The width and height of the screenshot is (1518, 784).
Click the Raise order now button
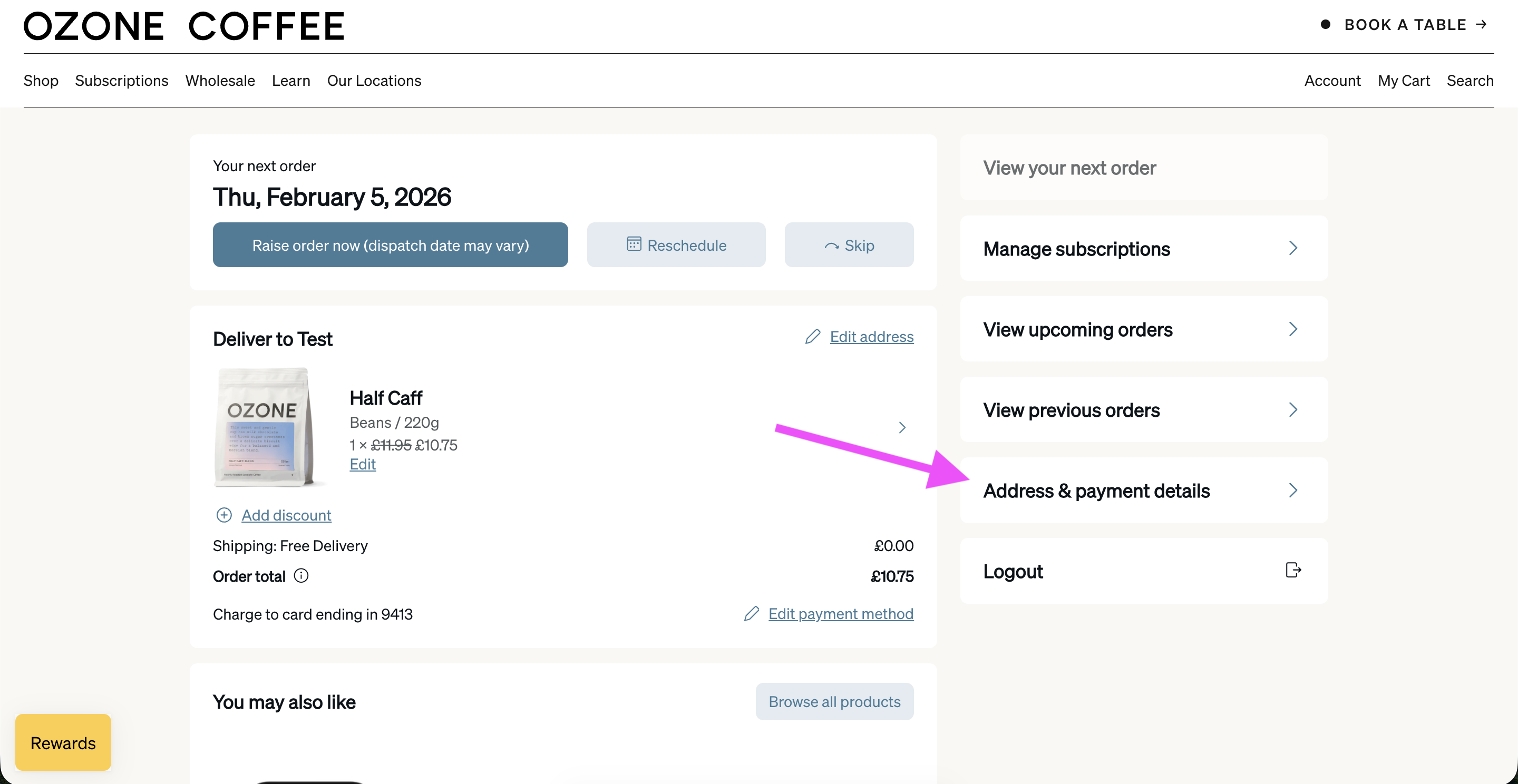390,244
